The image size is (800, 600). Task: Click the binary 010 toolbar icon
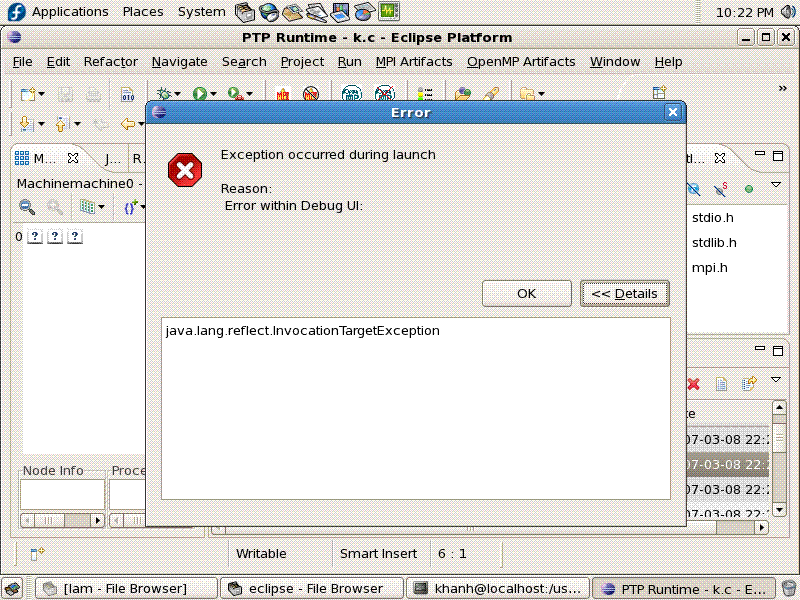(127, 94)
